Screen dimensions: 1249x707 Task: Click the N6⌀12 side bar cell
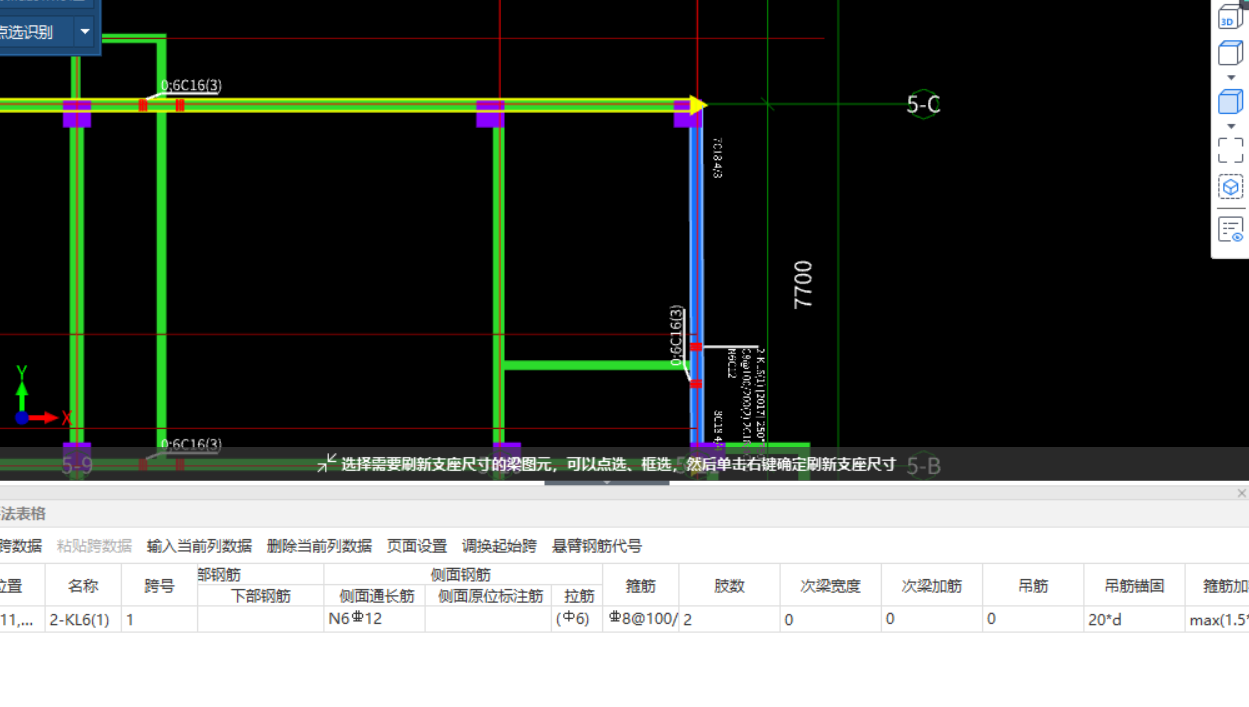point(374,619)
